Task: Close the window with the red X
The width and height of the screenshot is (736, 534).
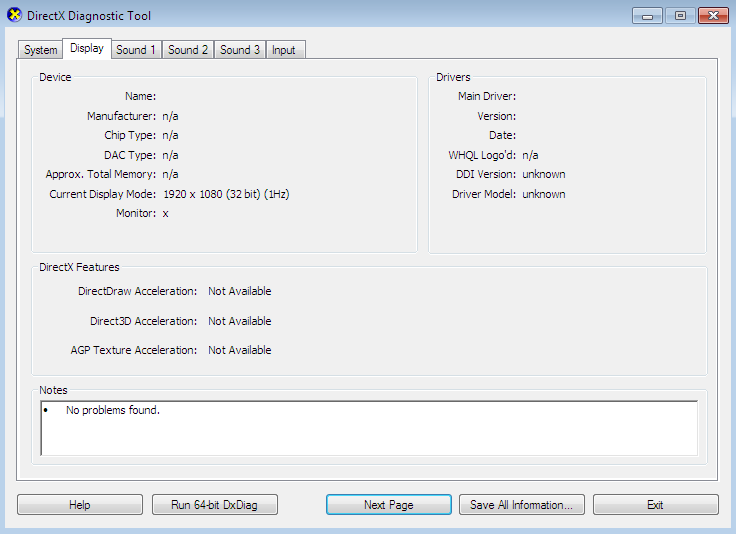Action: (x=713, y=15)
